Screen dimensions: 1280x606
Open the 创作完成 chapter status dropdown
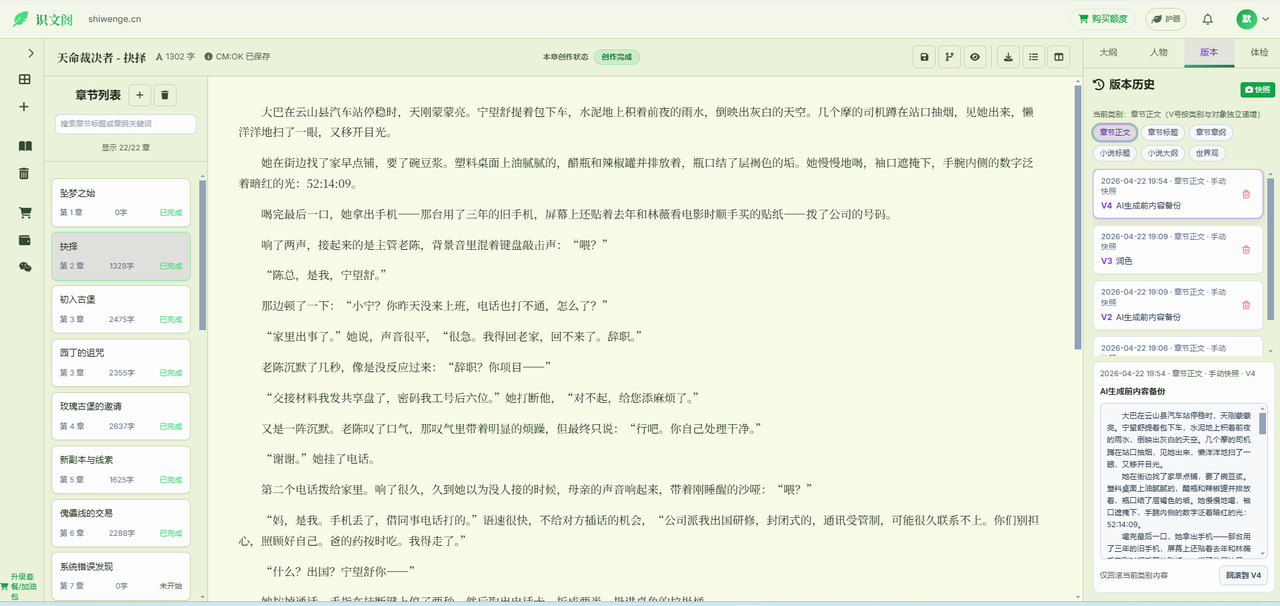click(x=616, y=57)
